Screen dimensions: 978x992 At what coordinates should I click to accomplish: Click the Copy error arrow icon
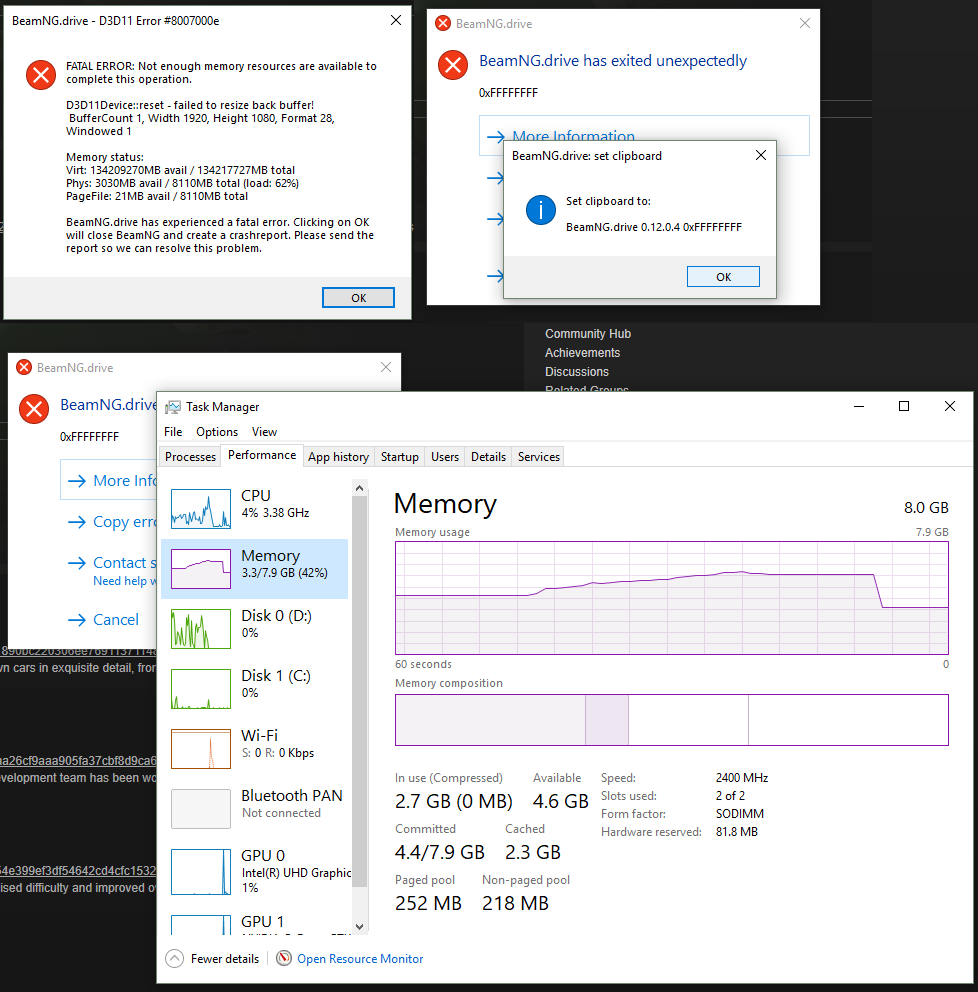click(77, 522)
